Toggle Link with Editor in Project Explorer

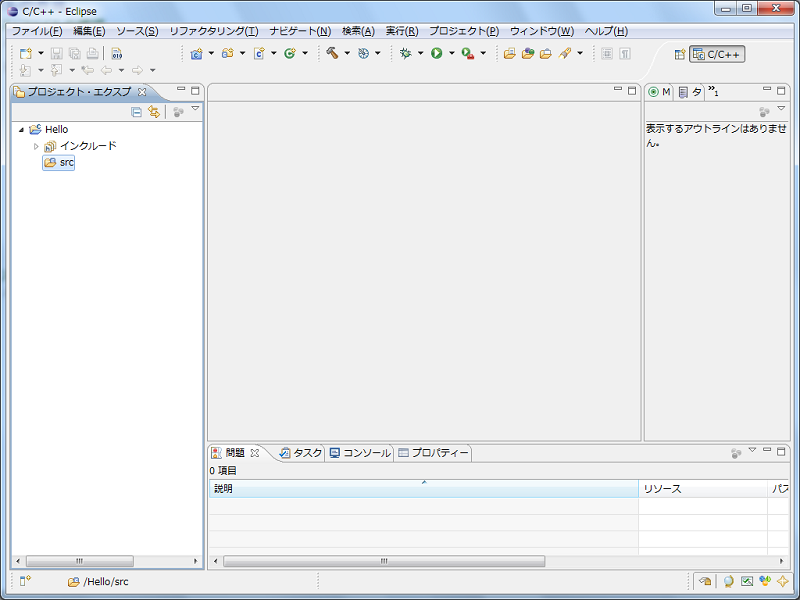pos(154,112)
